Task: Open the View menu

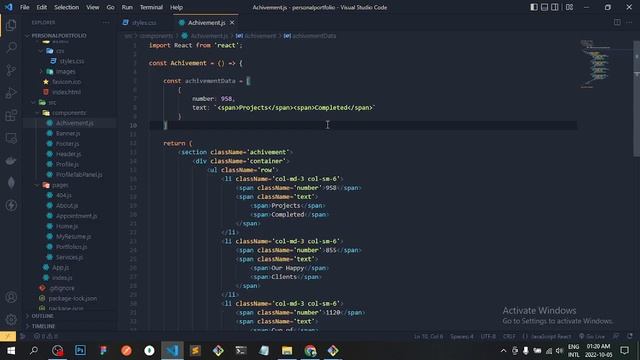Action: [93, 7]
